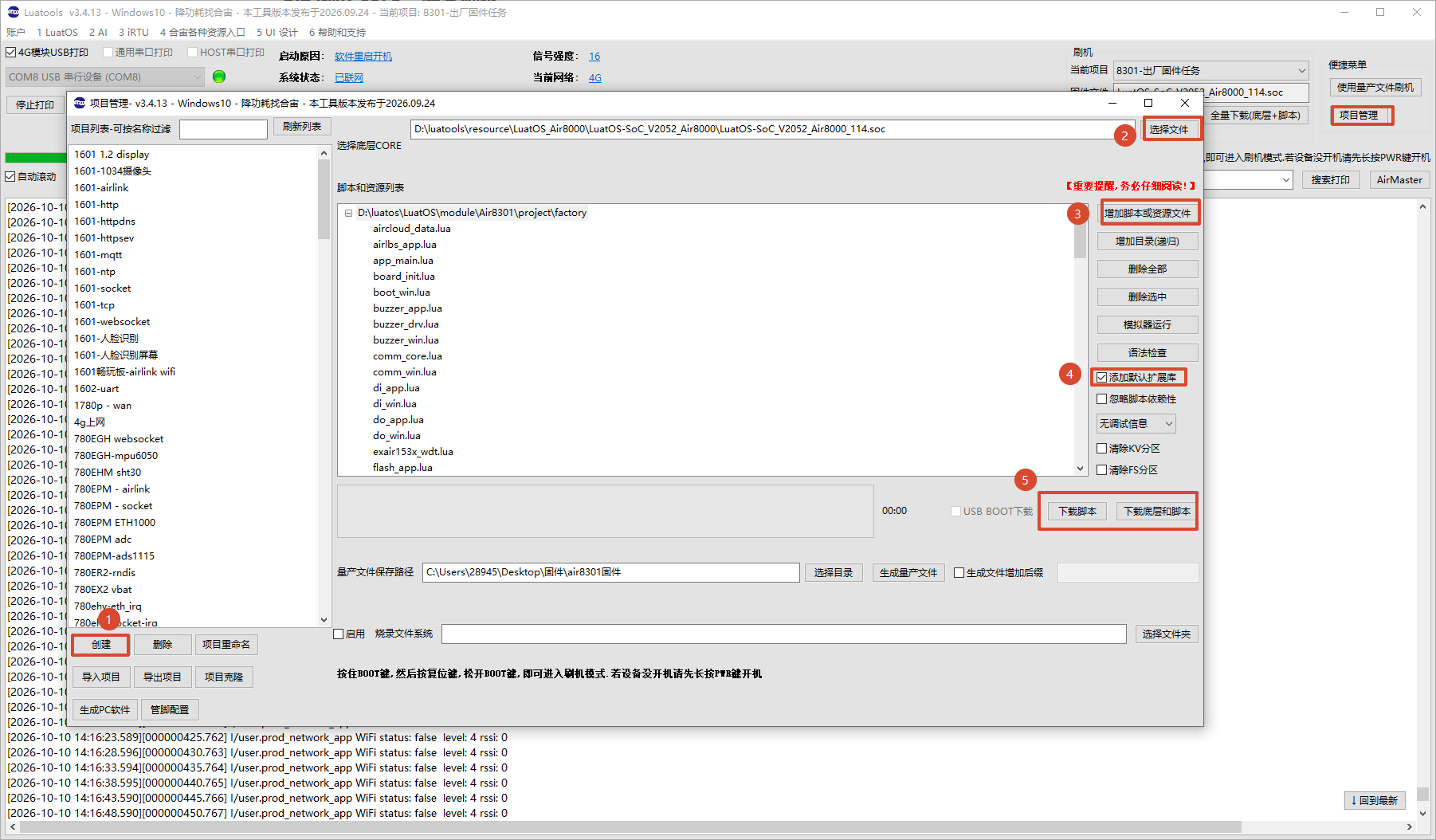Screen dimensions: 1436x840
Task: Click the 量产文件保存路径 path field
Action: pyautogui.click(x=611, y=573)
